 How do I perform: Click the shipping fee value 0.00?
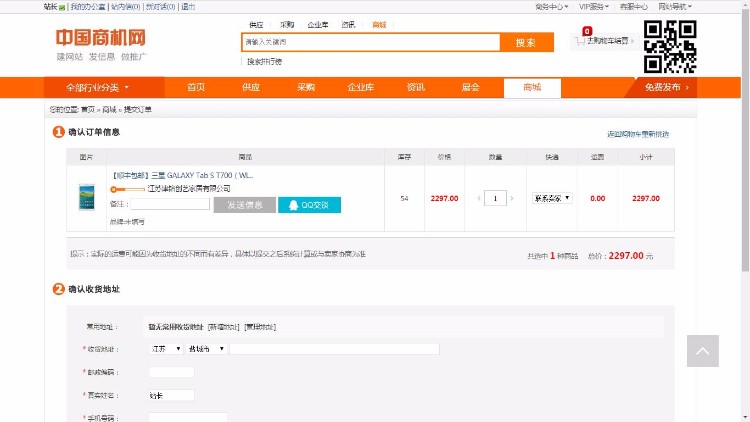(597, 198)
